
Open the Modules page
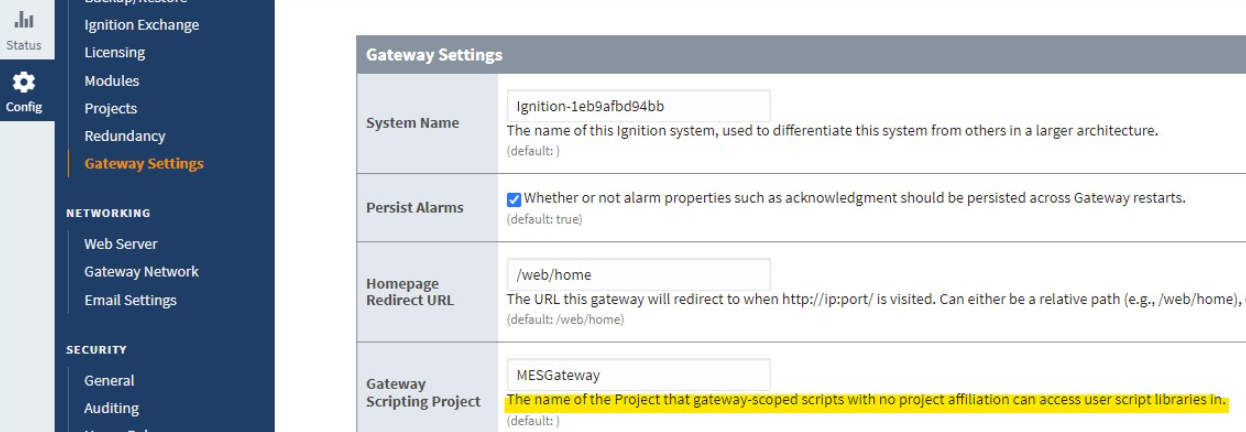pyautogui.click(x=111, y=80)
